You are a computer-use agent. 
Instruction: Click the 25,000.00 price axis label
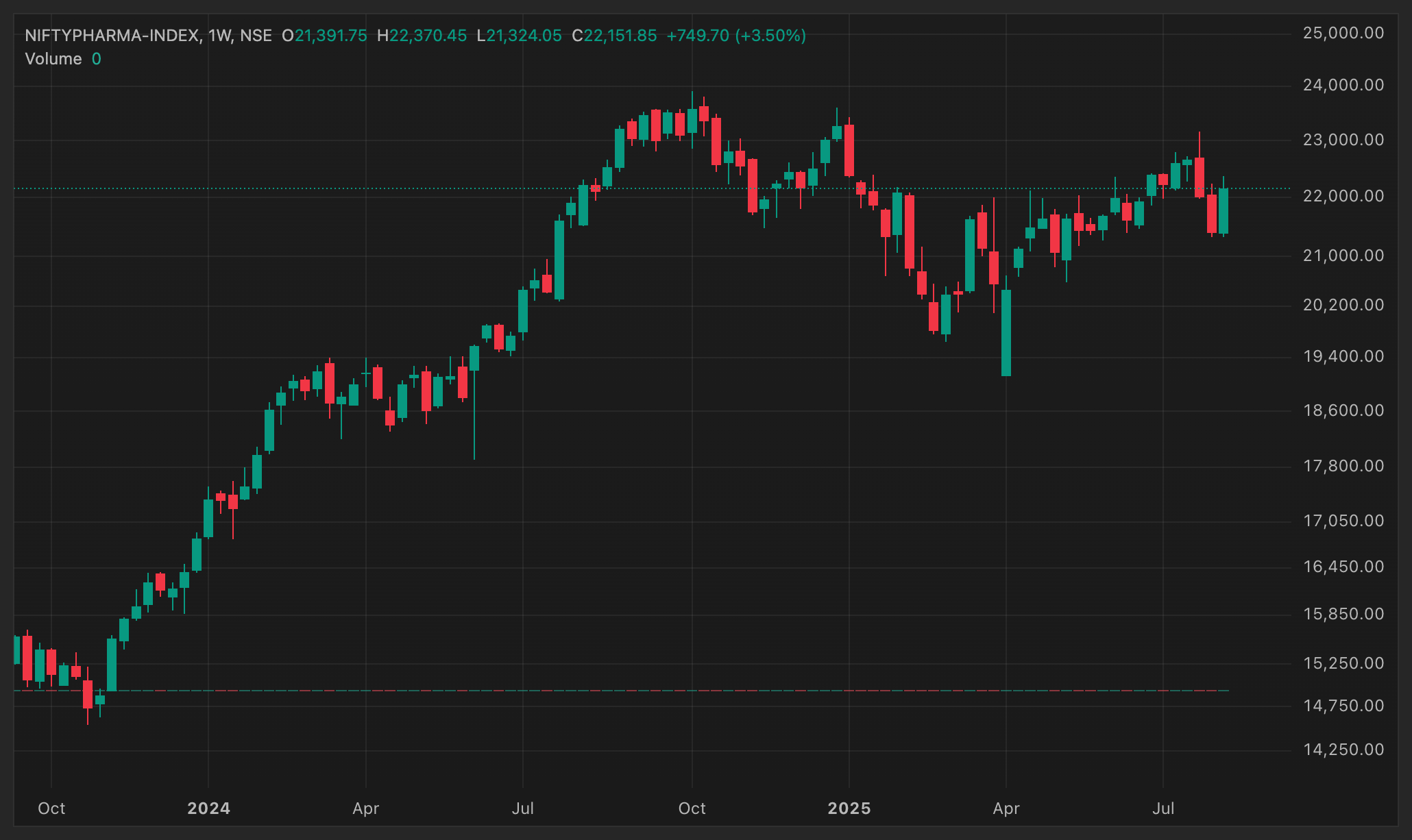[x=1343, y=33]
